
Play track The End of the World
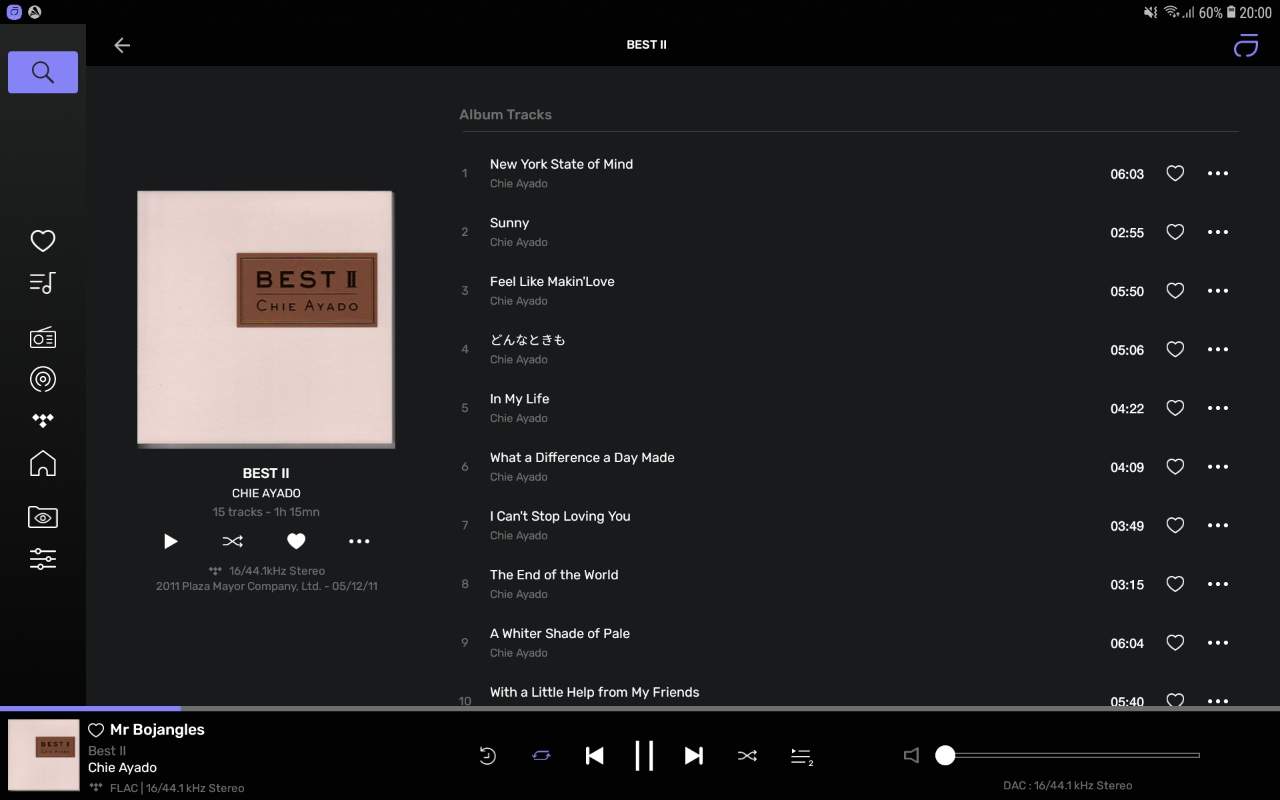pos(554,575)
